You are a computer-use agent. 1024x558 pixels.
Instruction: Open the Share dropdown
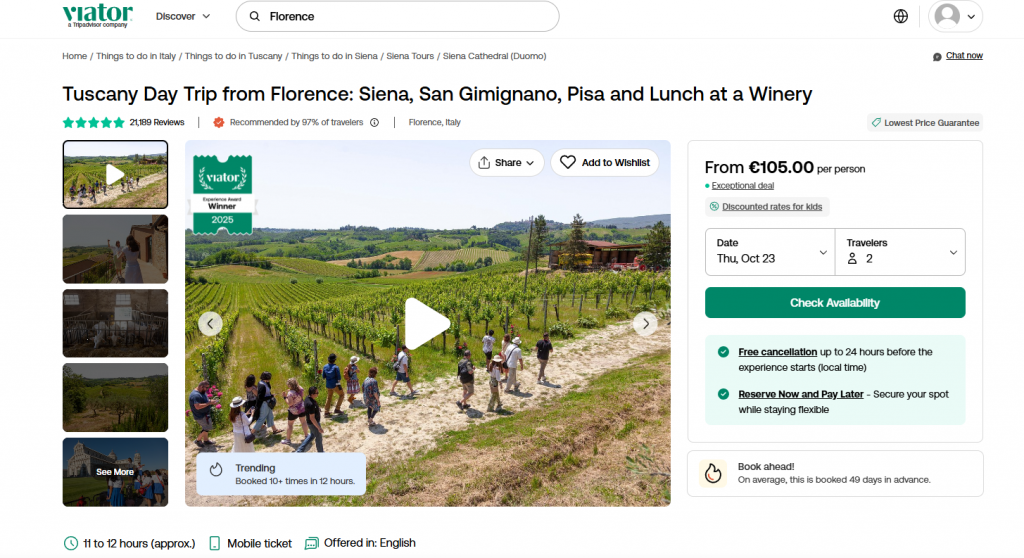506,162
